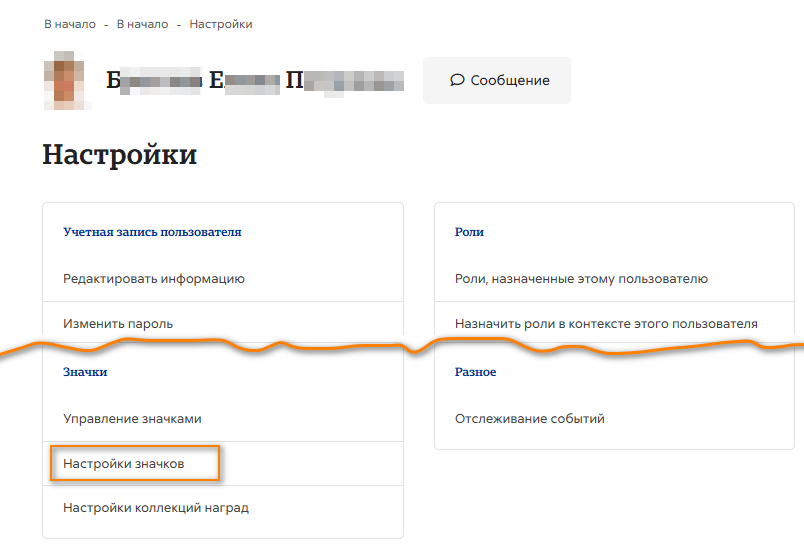804x551 pixels.
Task: Select the "Настройки" breadcrumb item
Action: coord(220,24)
